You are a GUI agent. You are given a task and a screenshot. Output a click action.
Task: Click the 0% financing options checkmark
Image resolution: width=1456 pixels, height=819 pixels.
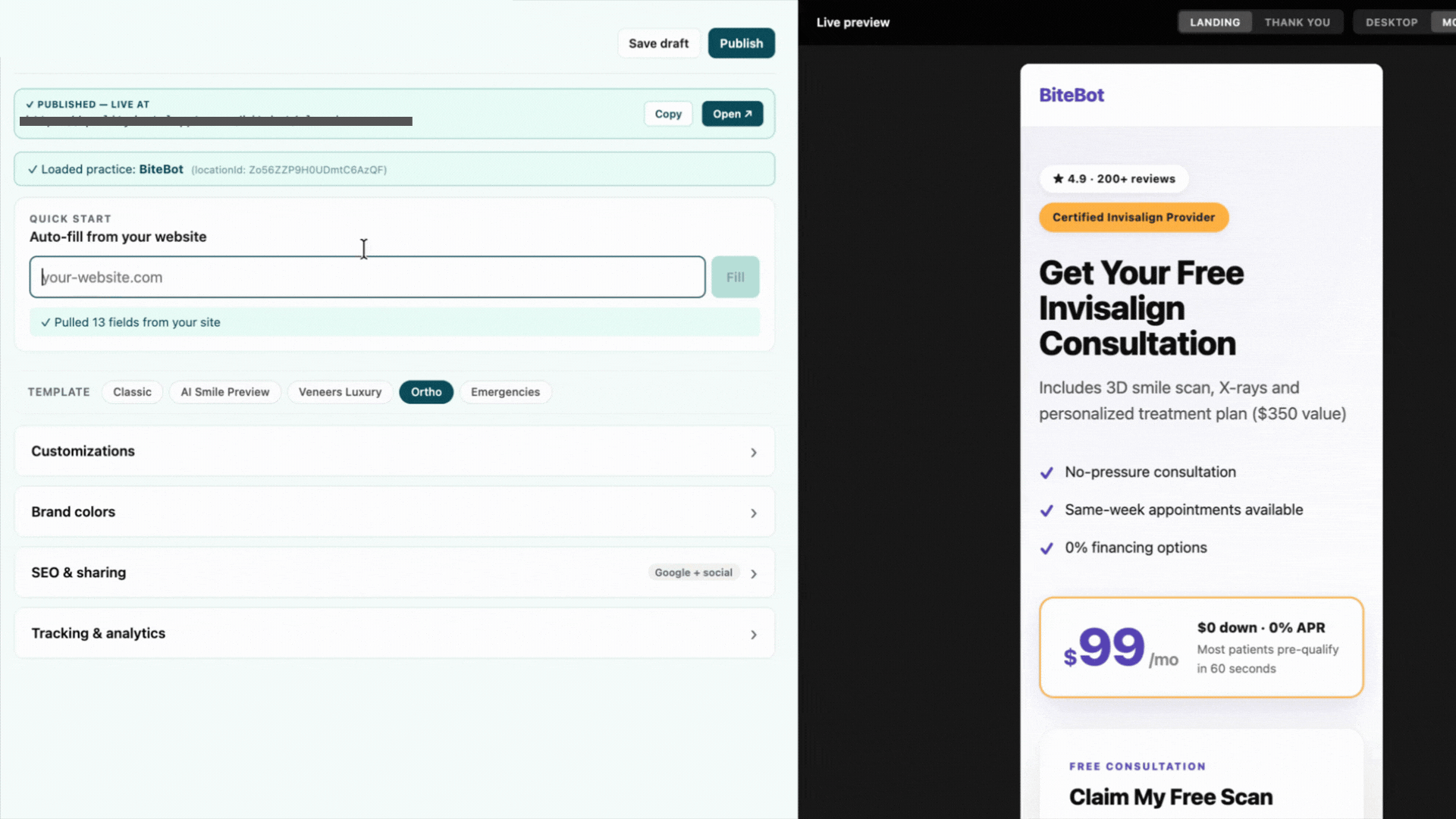[1046, 548]
